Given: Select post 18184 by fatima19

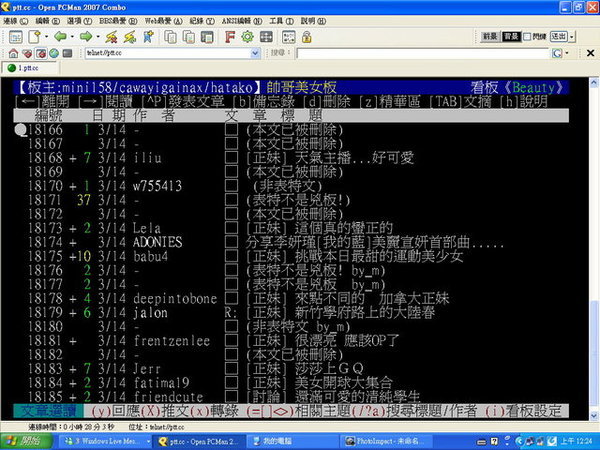Looking at the screenshot, I should click(x=291, y=383).
